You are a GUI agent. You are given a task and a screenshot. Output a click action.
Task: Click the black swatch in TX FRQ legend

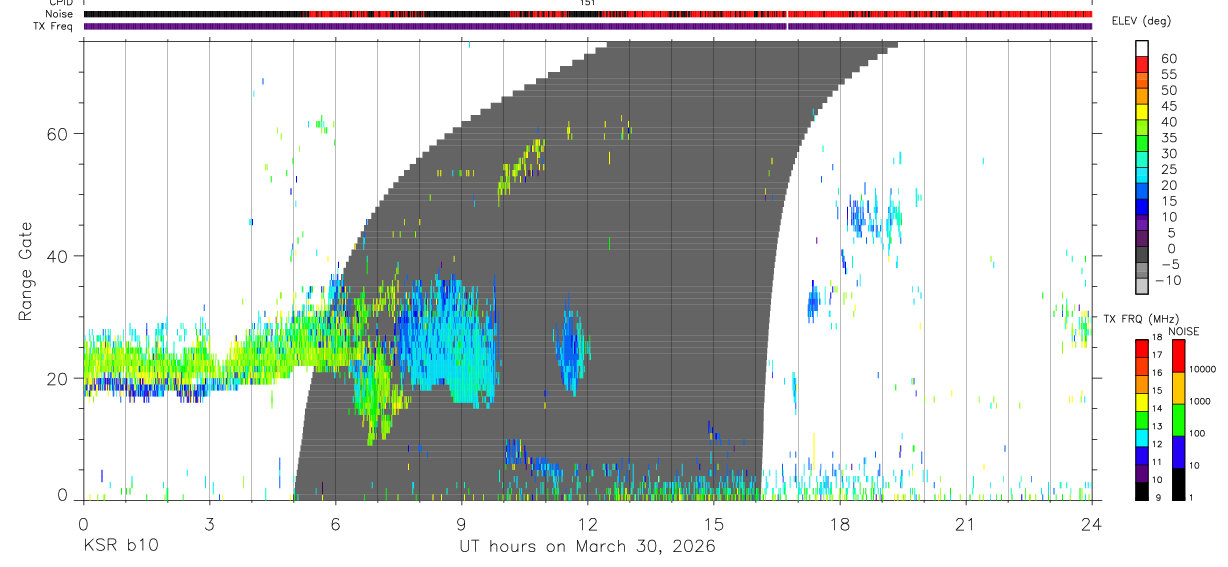pos(1142,491)
